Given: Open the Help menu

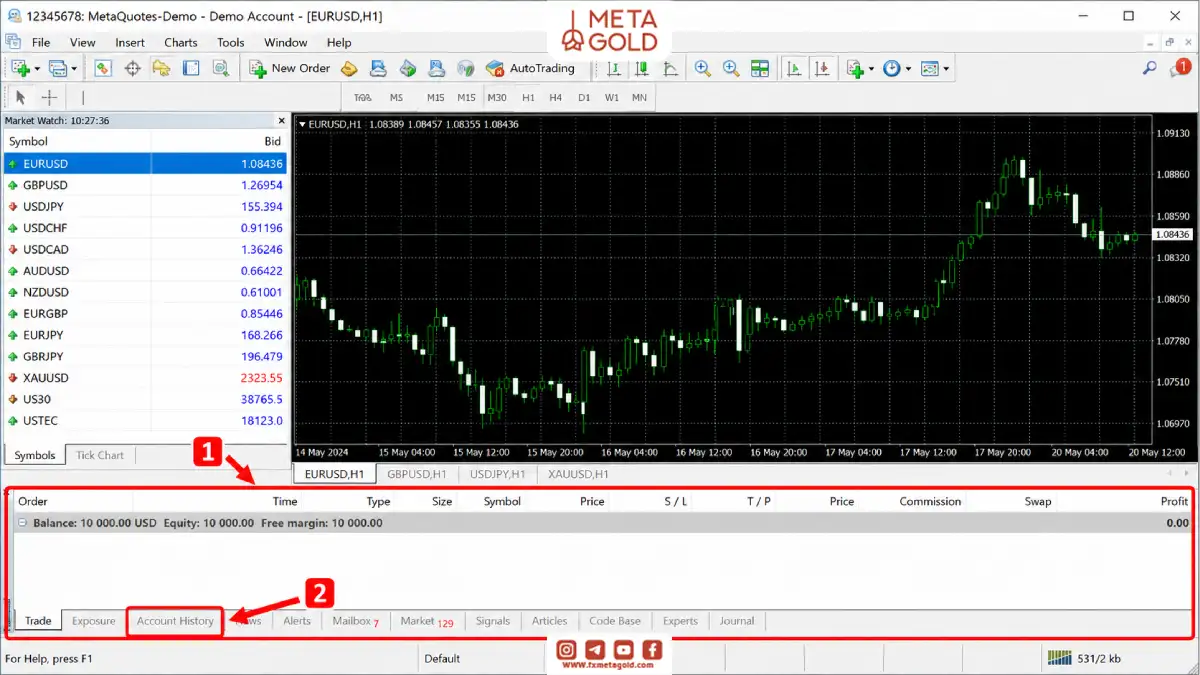Looking at the screenshot, I should pyautogui.click(x=339, y=42).
